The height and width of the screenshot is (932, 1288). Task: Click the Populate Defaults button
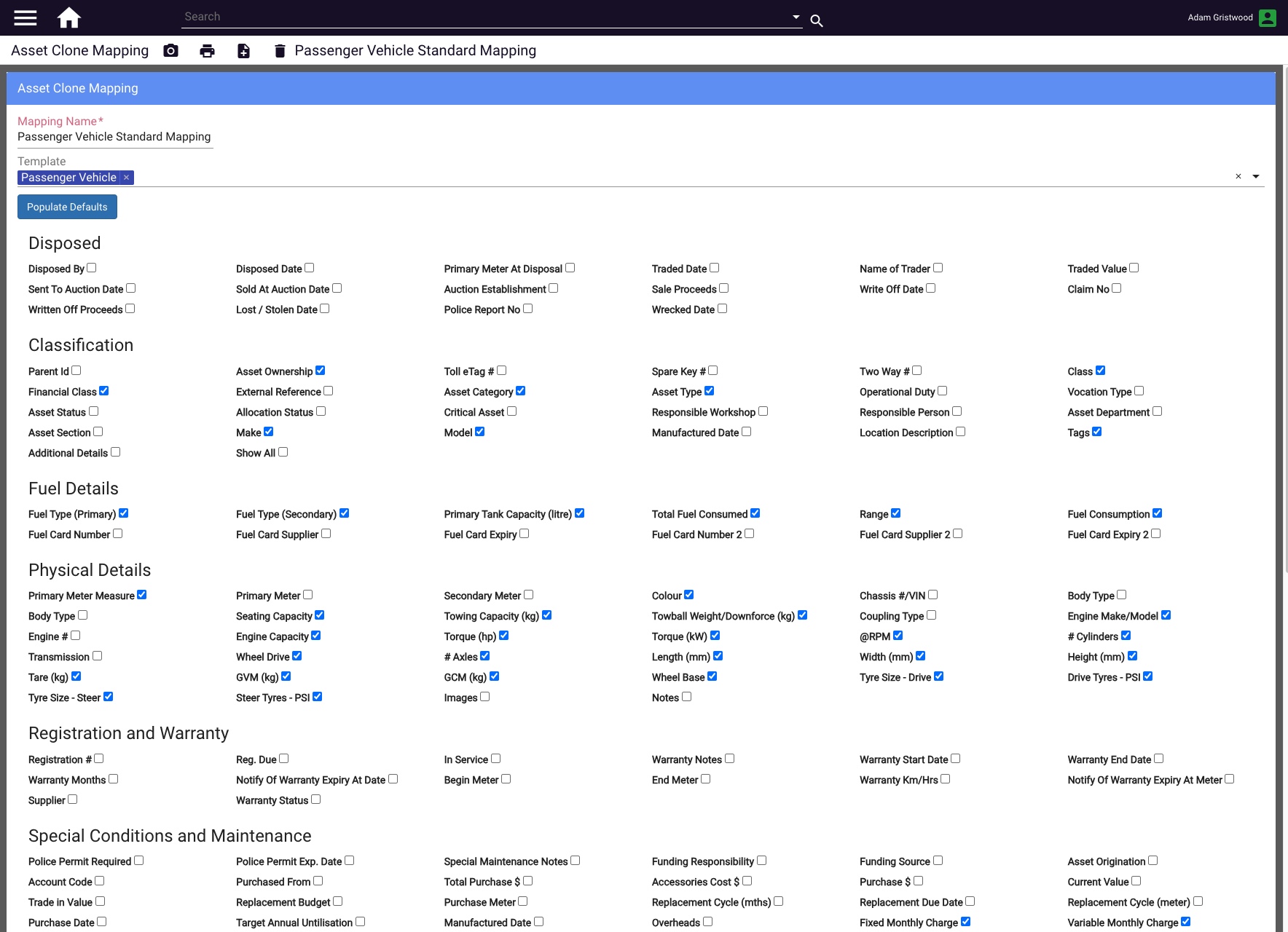click(x=67, y=207)
